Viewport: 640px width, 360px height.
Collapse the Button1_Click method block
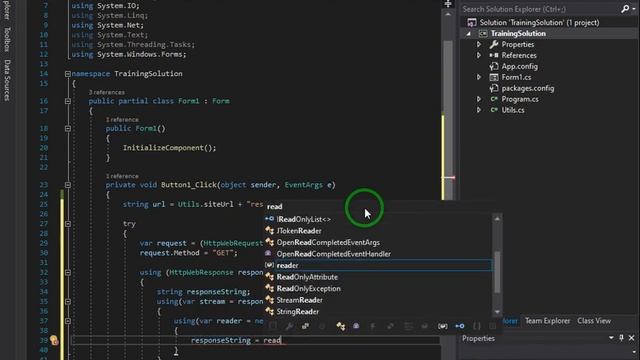[68, 185]
